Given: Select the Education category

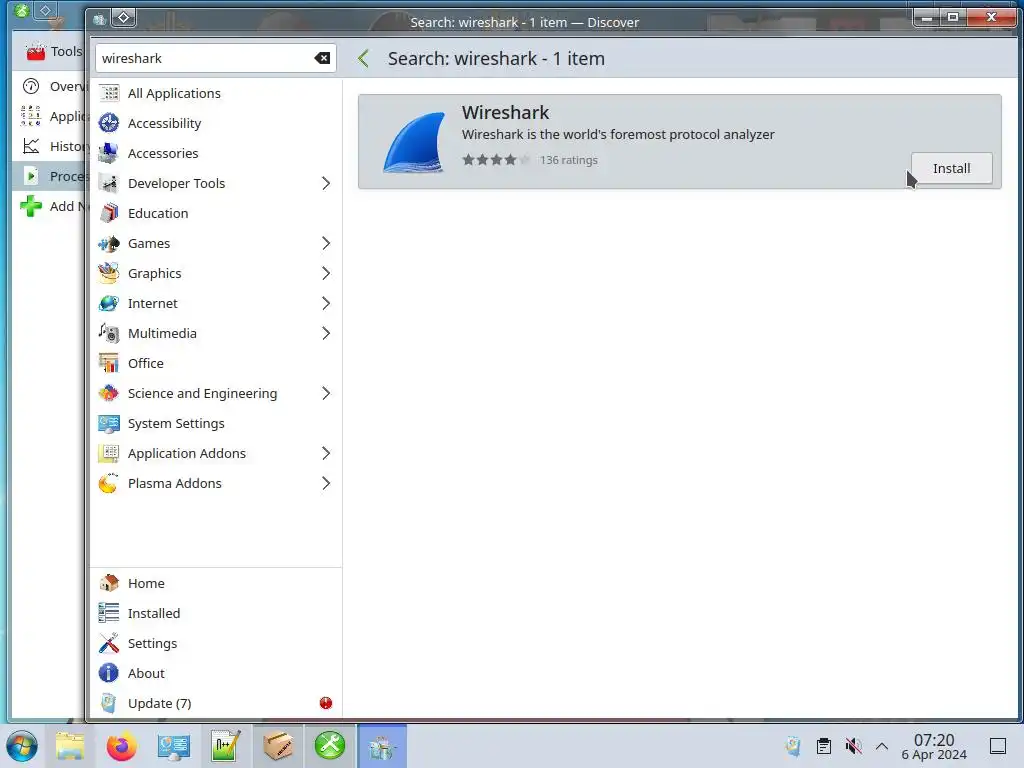Looking at the screenshot, I should point(216,214).
